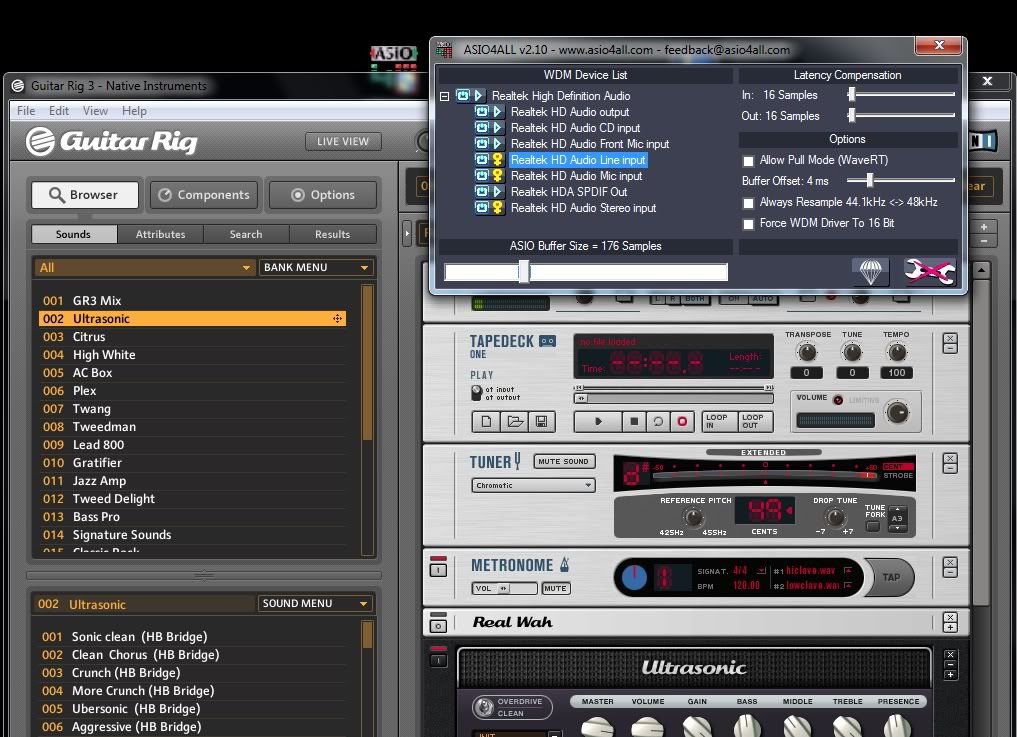Switch tuner display to STROBE mode

898,476
